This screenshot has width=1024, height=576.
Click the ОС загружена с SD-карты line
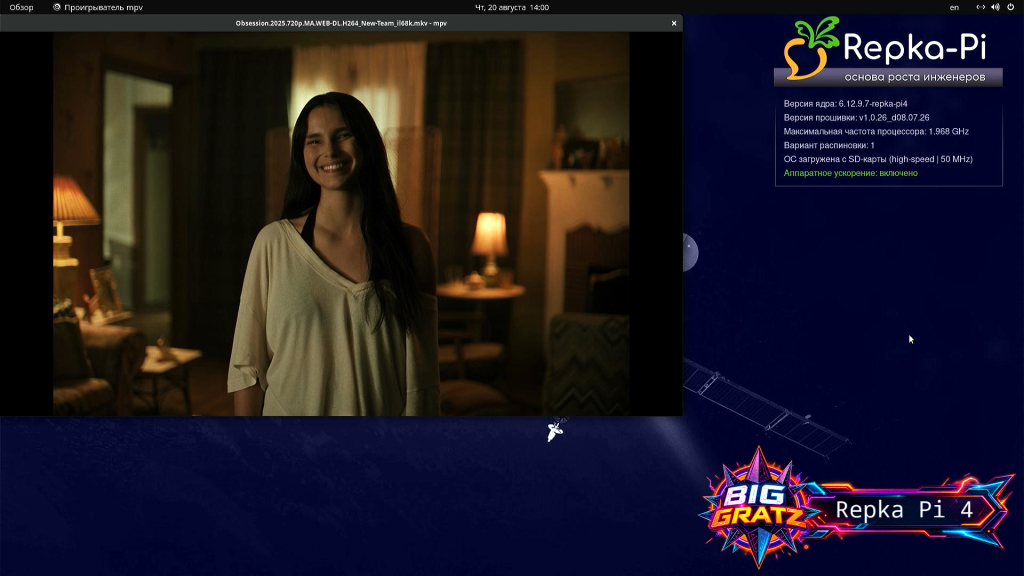pyautogui.click(x=878, y=159)
